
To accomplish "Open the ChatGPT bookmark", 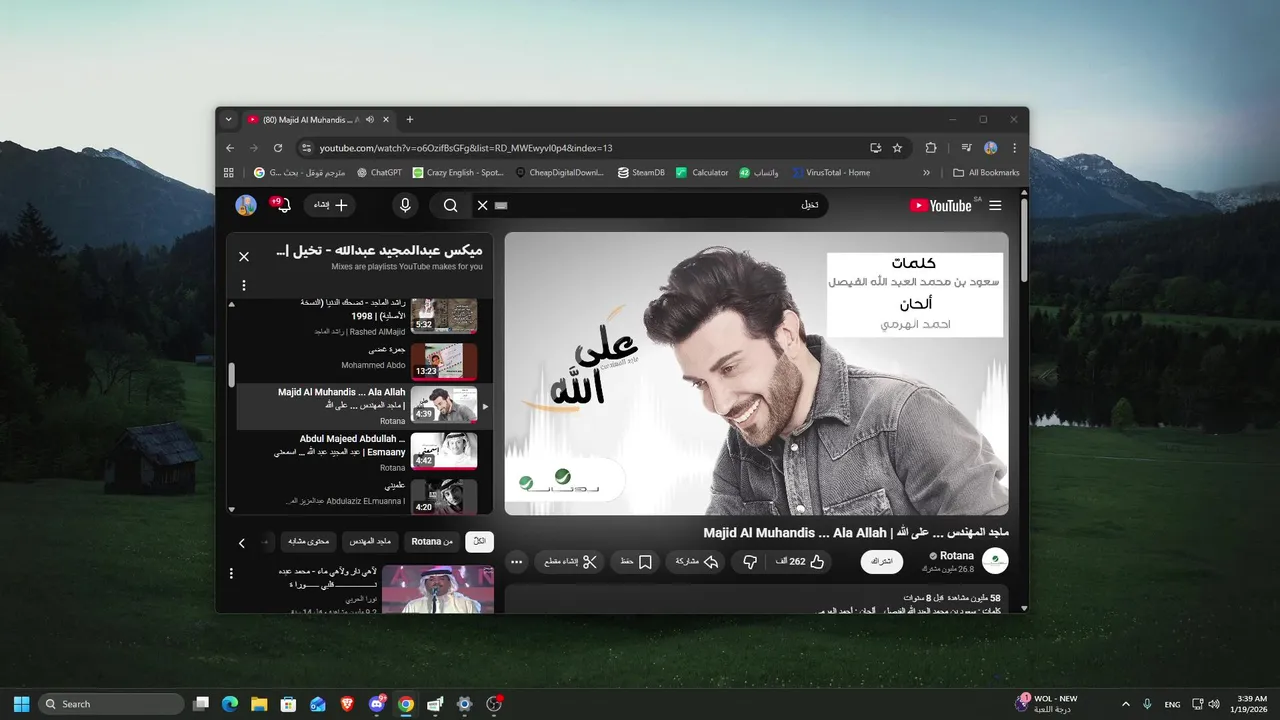I will tap(379, 172).
